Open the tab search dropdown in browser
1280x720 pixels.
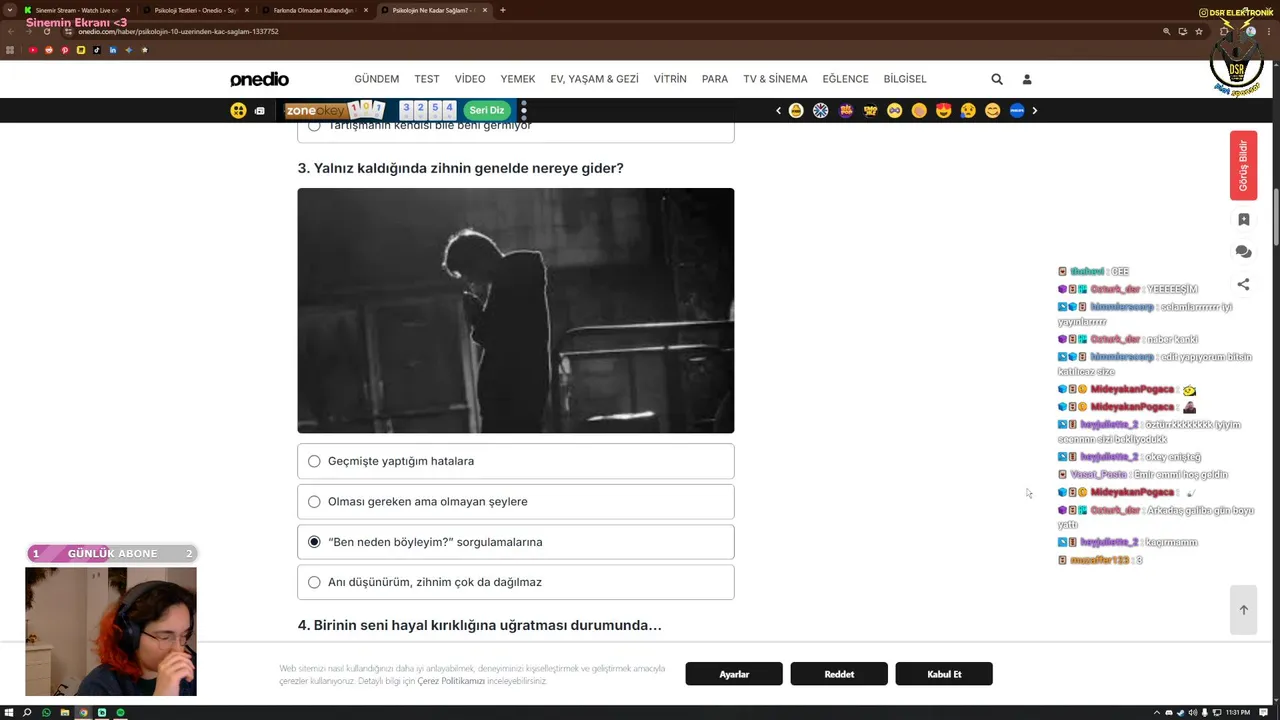10,10
